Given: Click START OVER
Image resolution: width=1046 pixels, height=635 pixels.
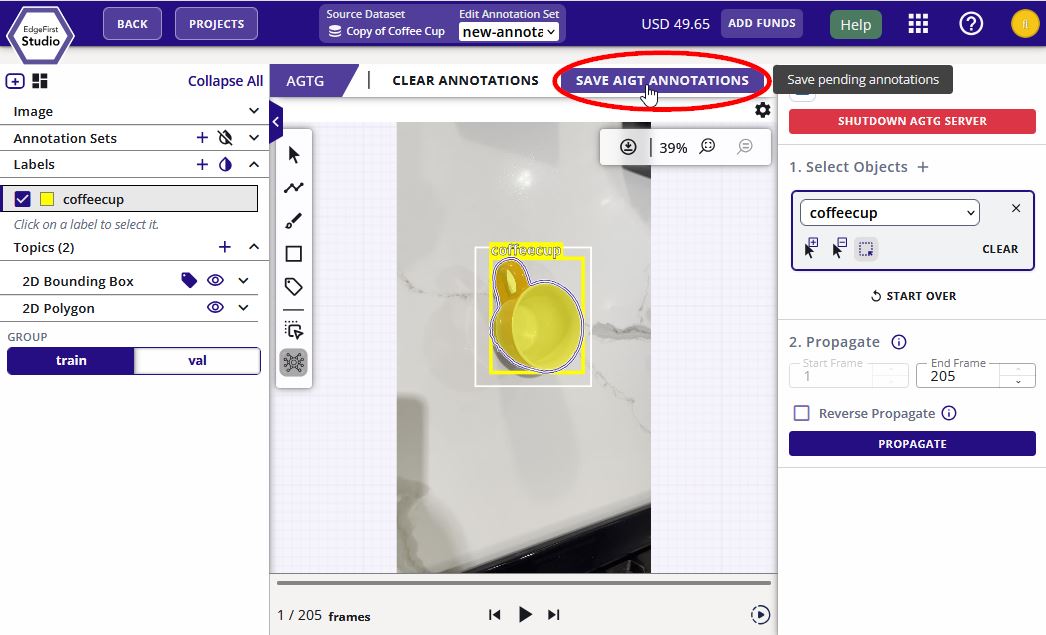Looking at the screenshot, I should [x=913, y=295].
